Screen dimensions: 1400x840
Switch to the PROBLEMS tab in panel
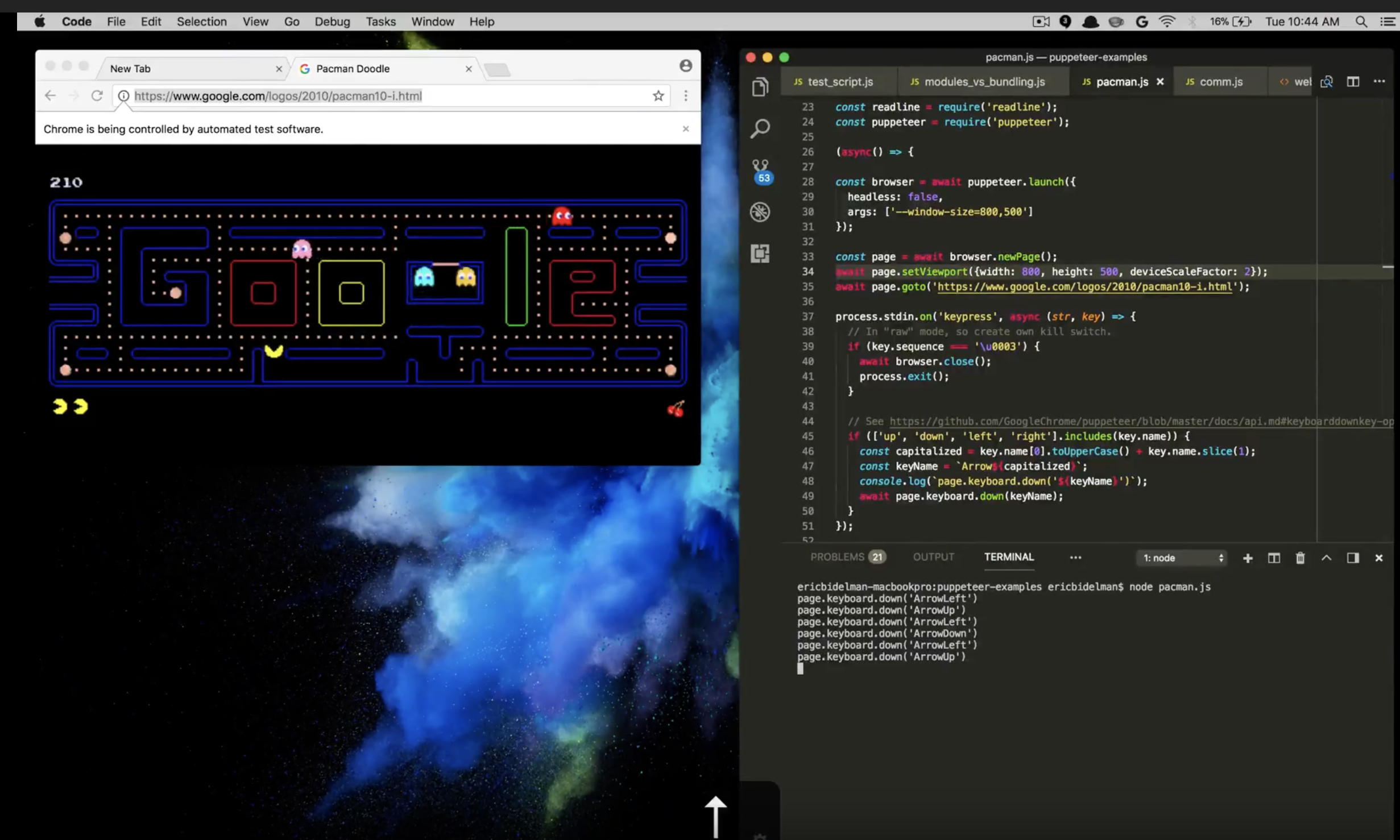pos(837,557)
